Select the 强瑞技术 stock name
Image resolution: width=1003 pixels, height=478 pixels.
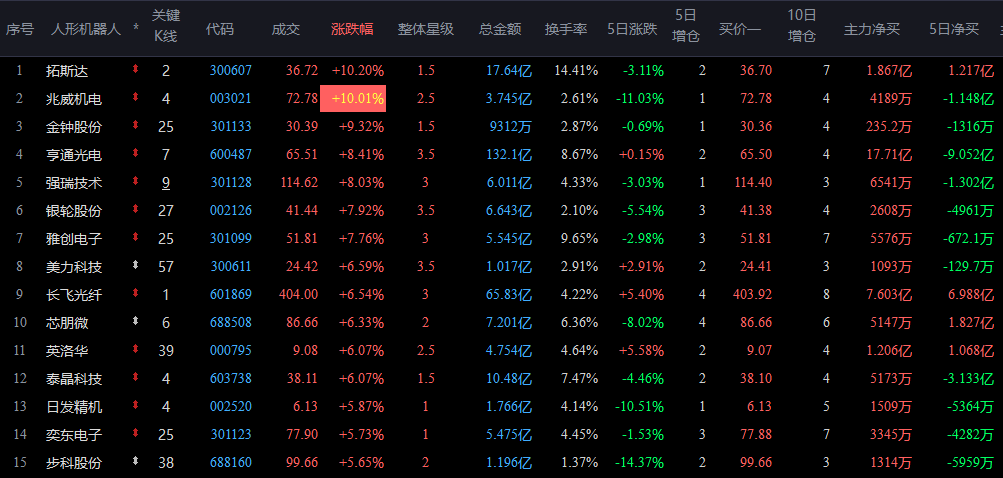74,182
